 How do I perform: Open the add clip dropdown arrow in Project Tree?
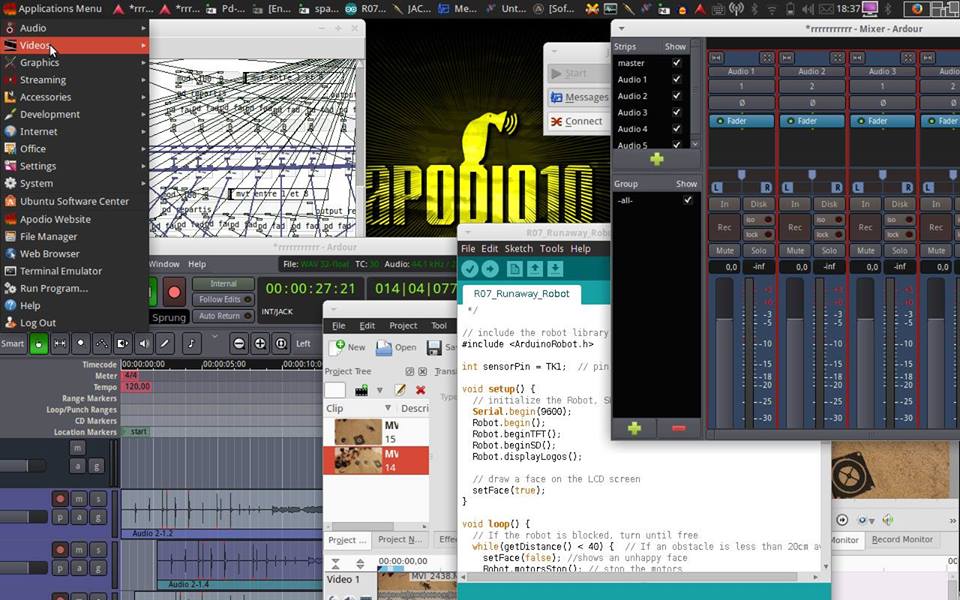[x=378, y=390]
